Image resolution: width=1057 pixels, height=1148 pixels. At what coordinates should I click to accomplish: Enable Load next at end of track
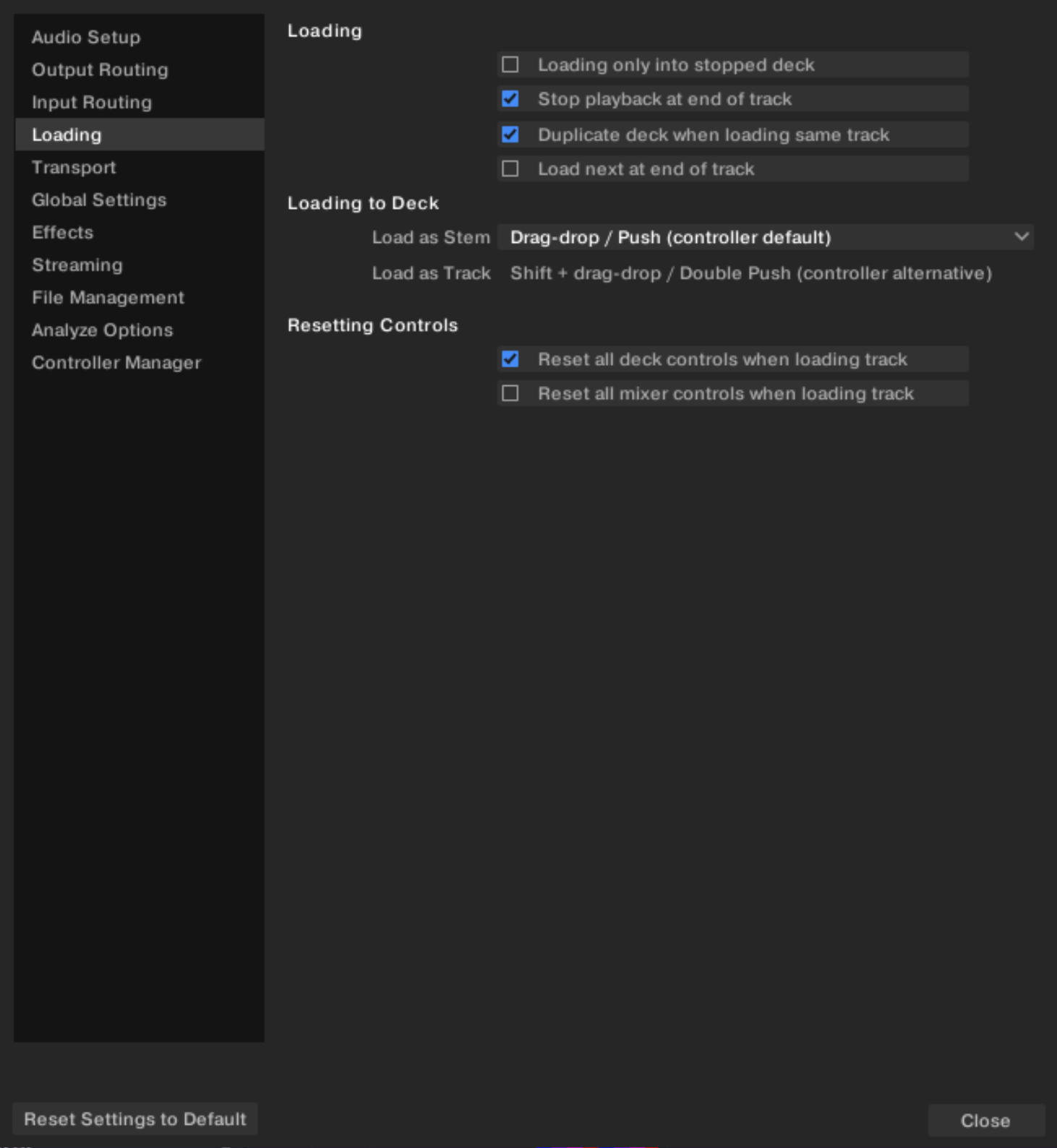[x=510, y=168]
